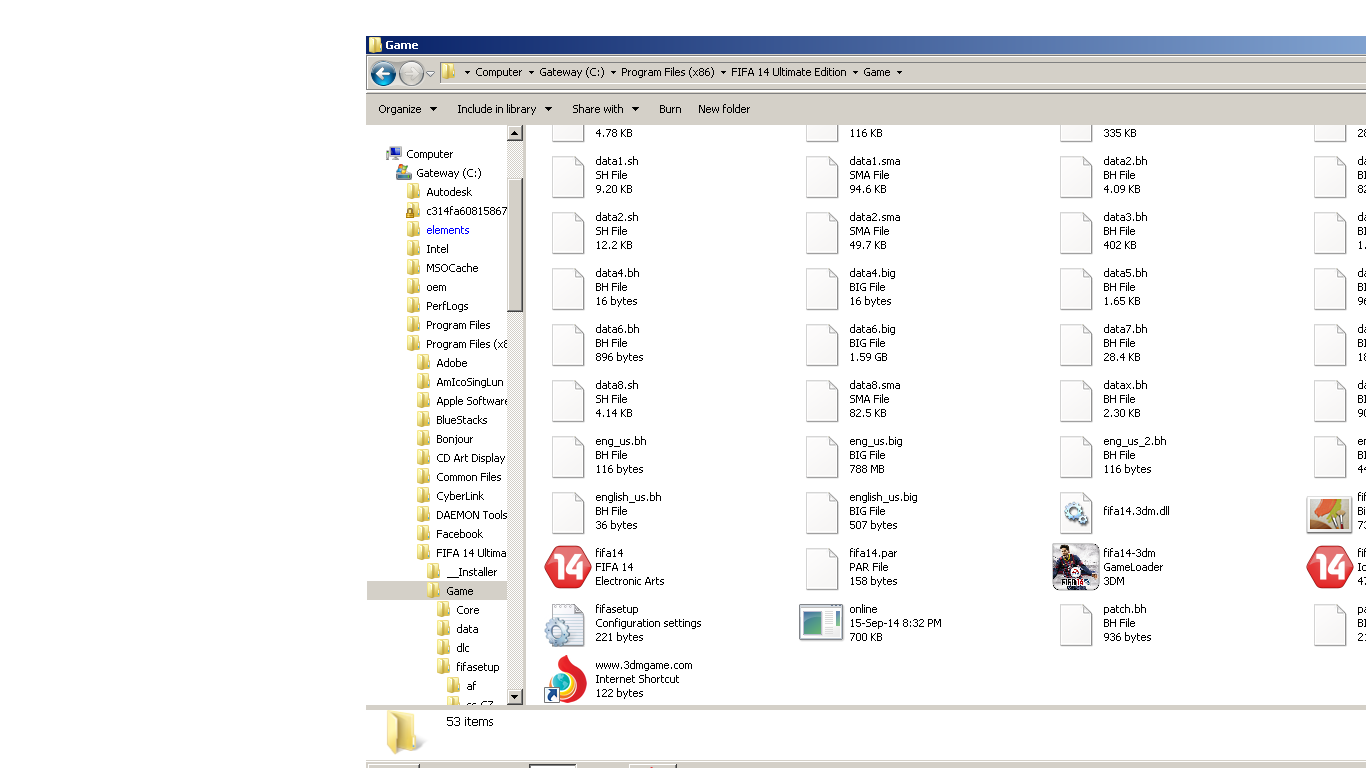Click the Gateway (C:) drive icon in tree
Screen dimensions: 1366x768
tap(404, 173)
